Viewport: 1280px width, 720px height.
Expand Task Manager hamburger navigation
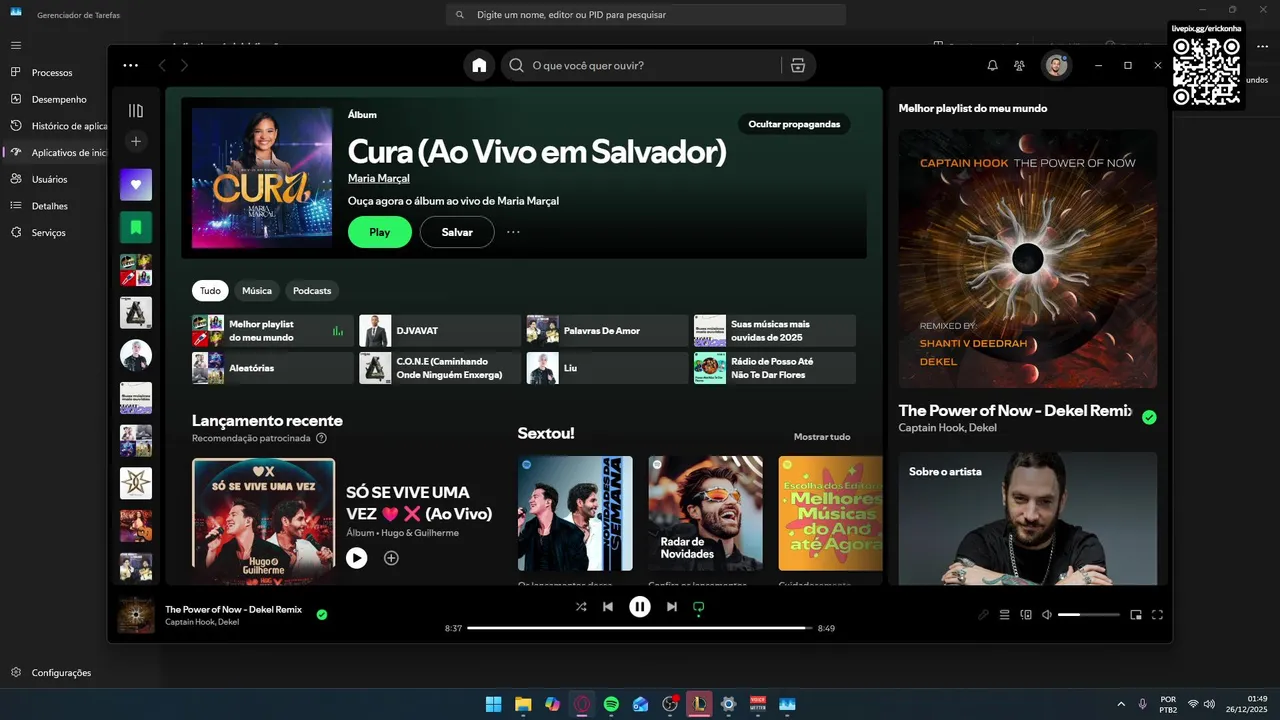coord(16,45)
